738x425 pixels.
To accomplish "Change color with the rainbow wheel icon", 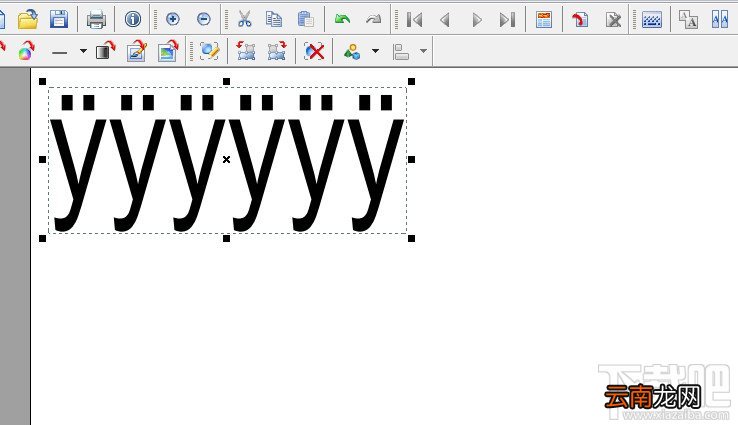I will (26, 50).
